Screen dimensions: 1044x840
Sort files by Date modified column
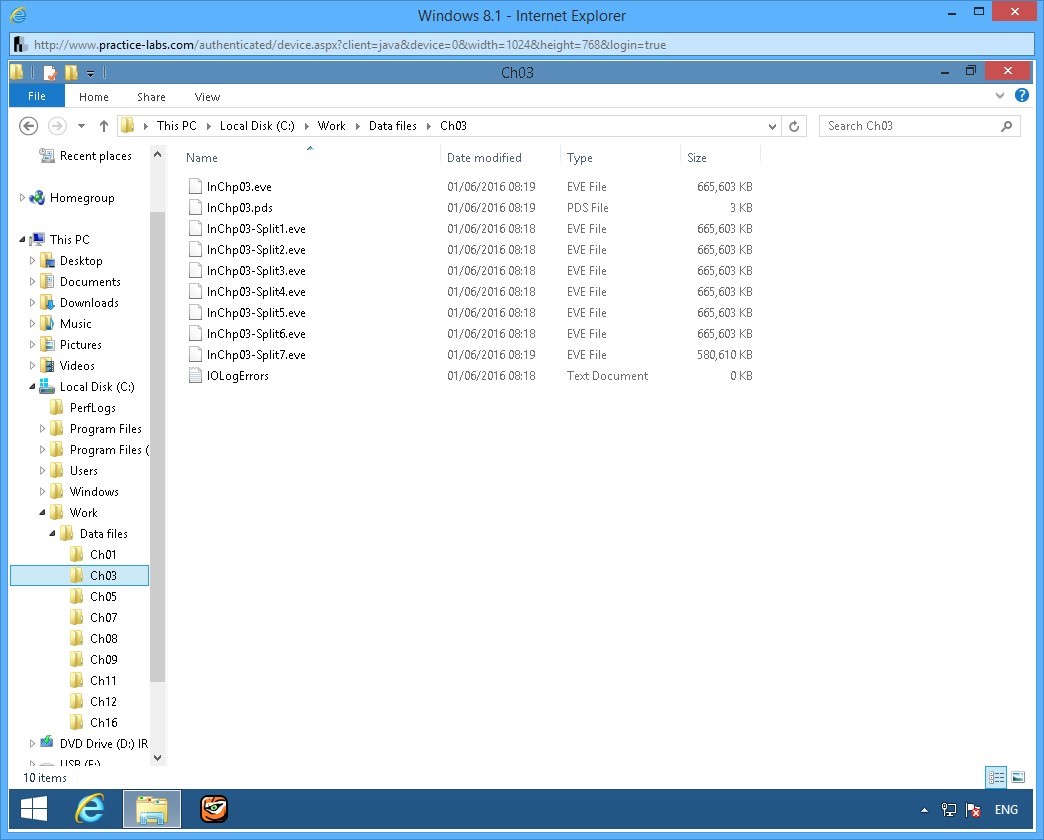pos(484,158)
